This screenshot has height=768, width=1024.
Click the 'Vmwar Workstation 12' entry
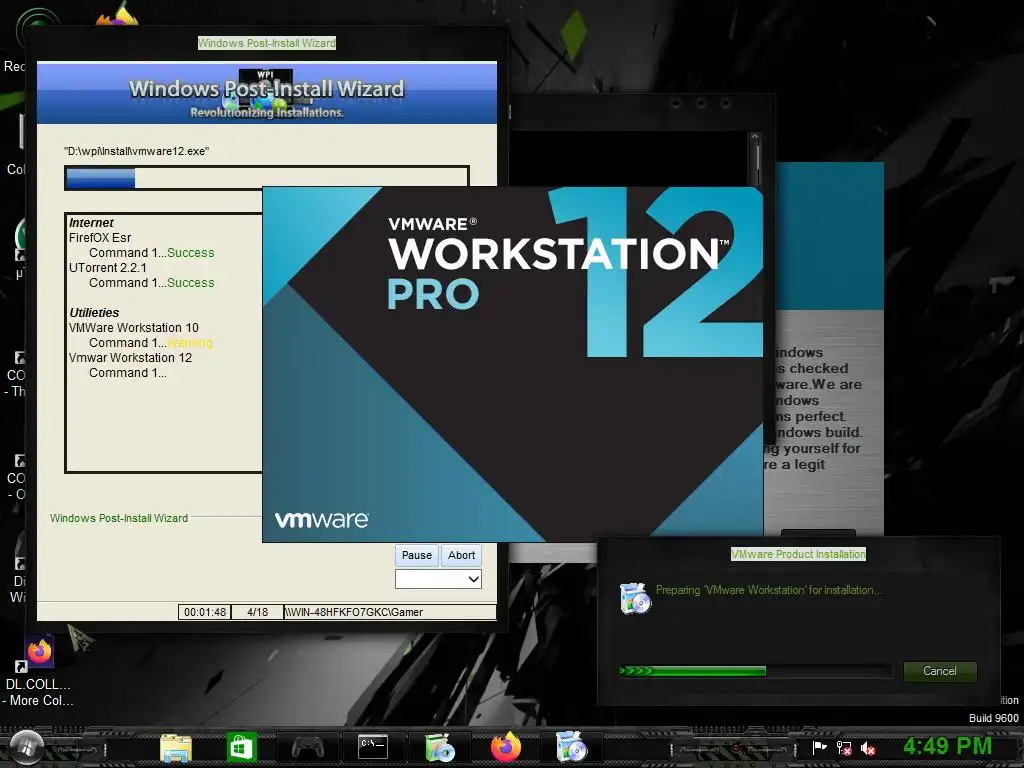click(x=131, y=358)
